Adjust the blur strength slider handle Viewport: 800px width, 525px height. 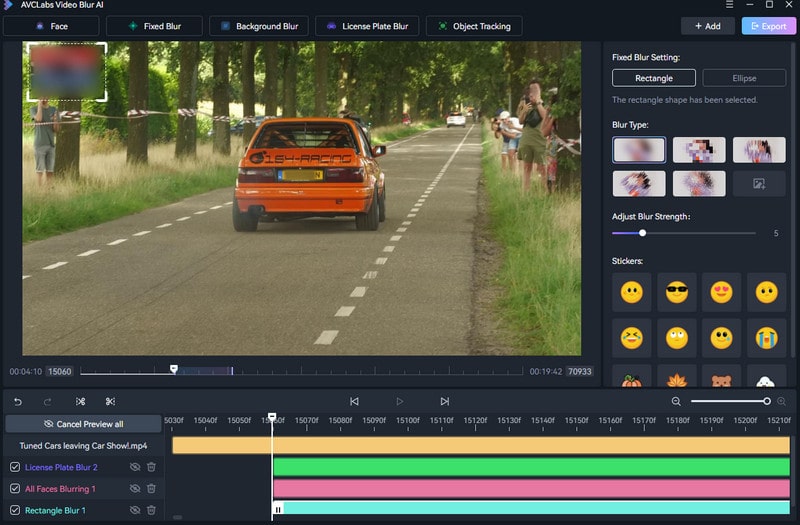[642, 233]
